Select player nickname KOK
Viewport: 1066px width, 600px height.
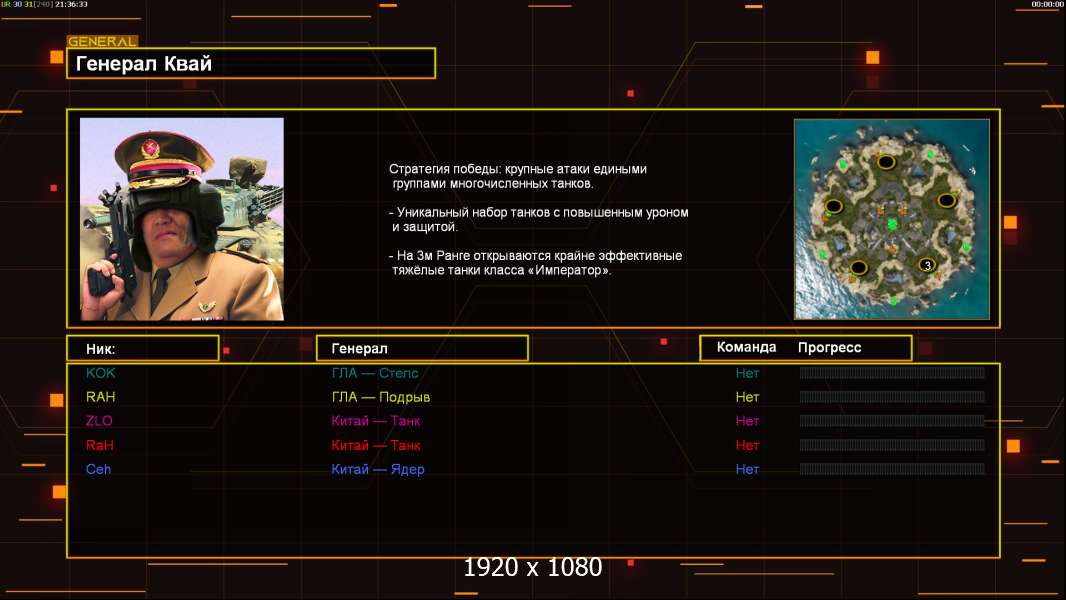(x=101, y=373)
